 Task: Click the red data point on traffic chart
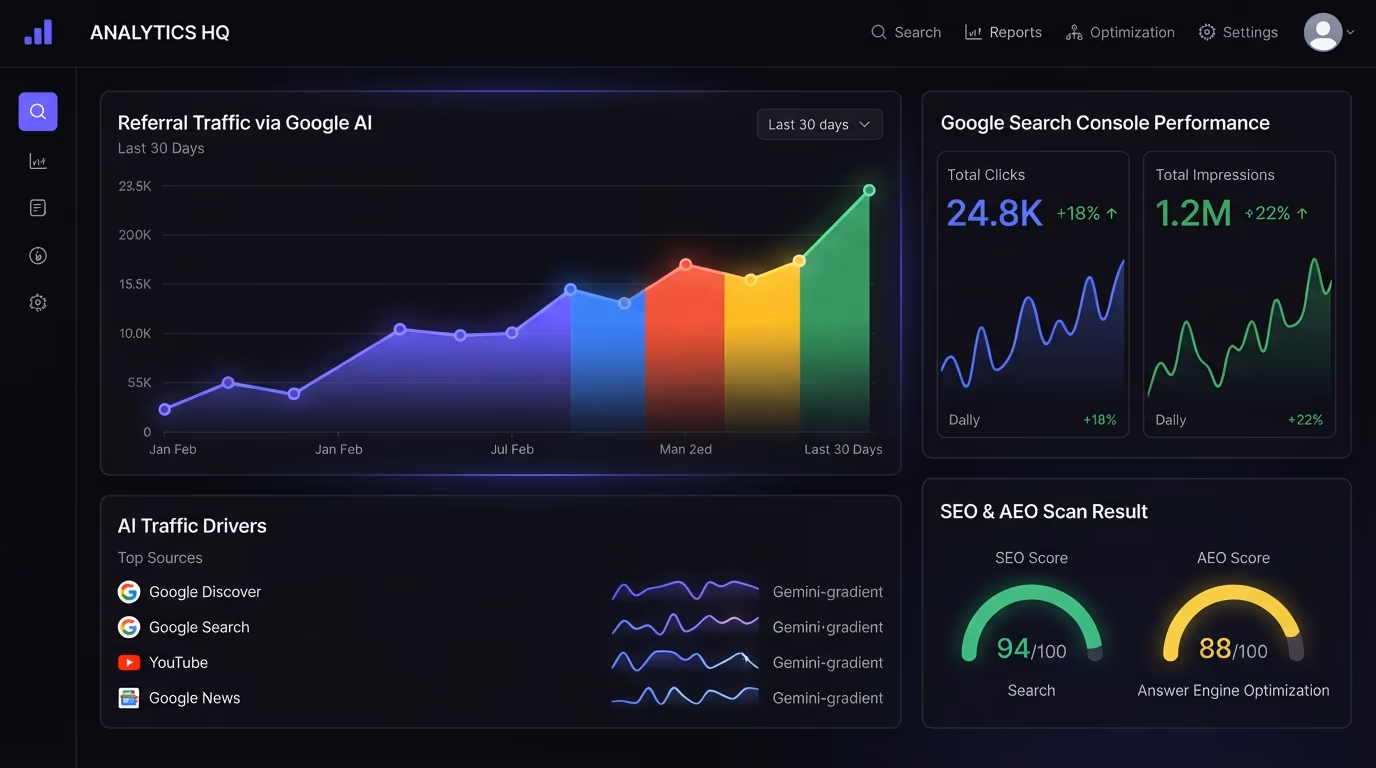pos(686,265)
